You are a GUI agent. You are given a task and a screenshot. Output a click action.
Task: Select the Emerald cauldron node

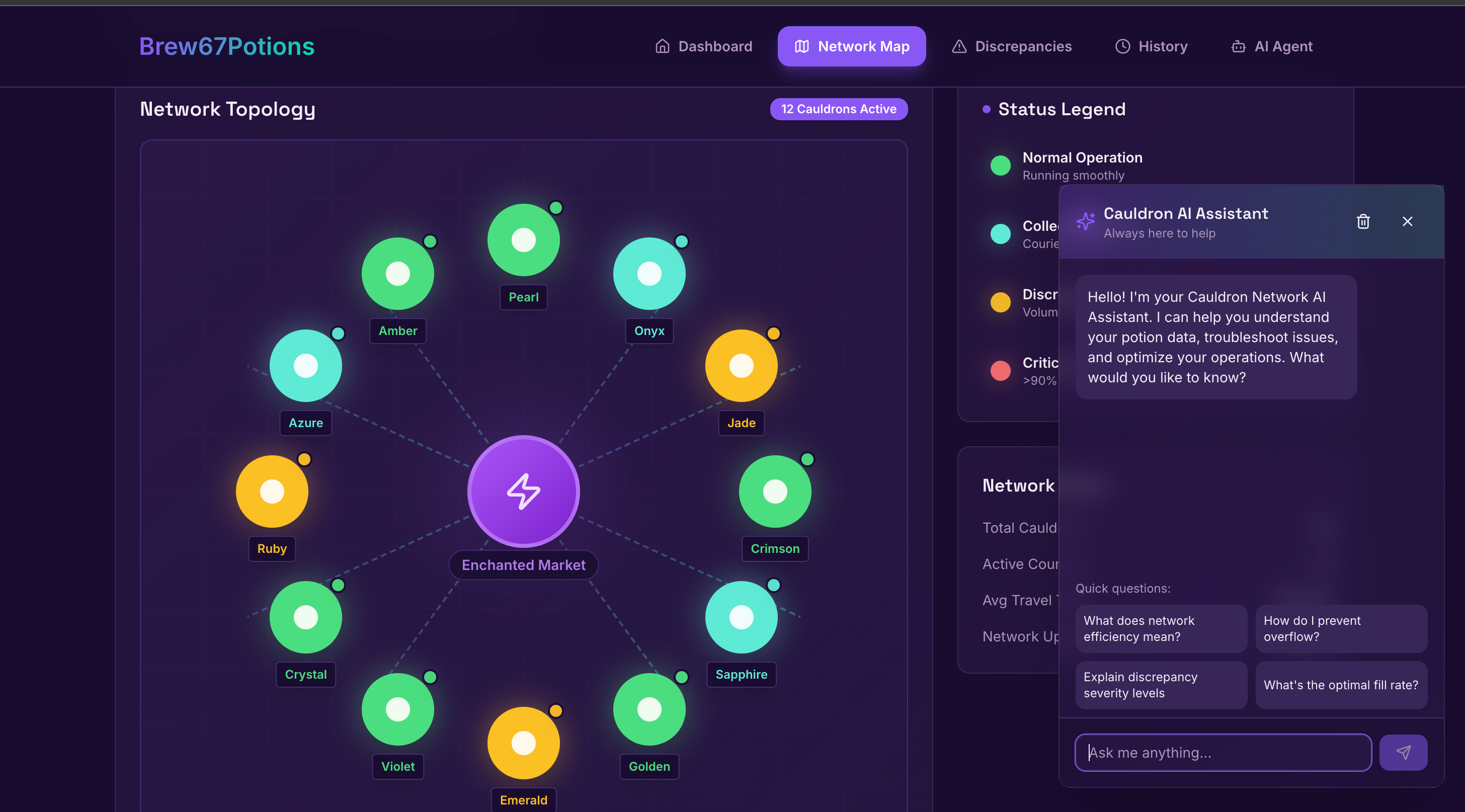coord(523,743)
